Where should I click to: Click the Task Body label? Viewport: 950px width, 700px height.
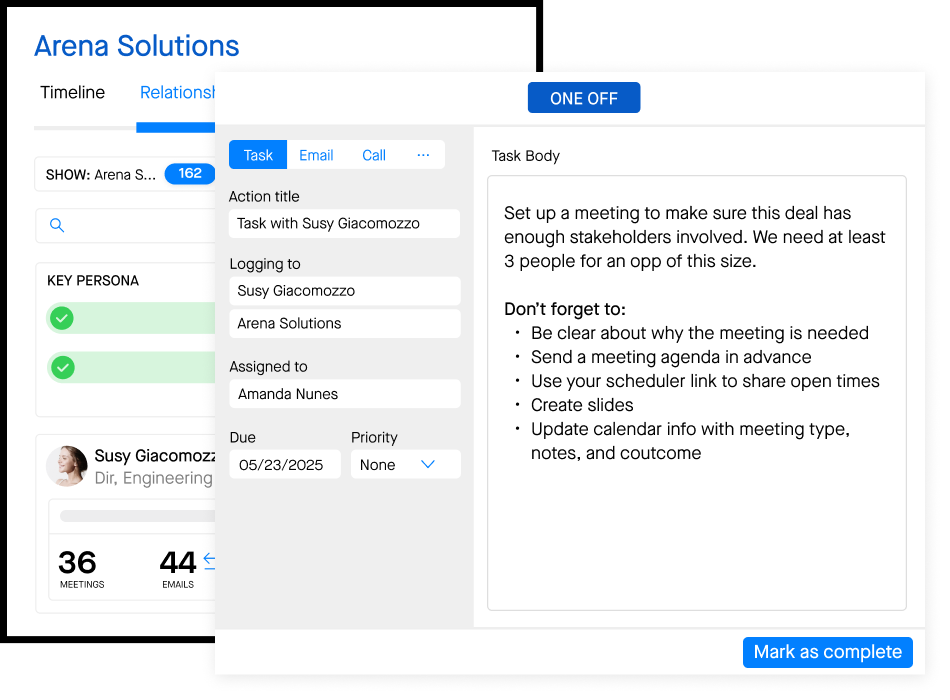pyautogui.click(x=525, y=156)
